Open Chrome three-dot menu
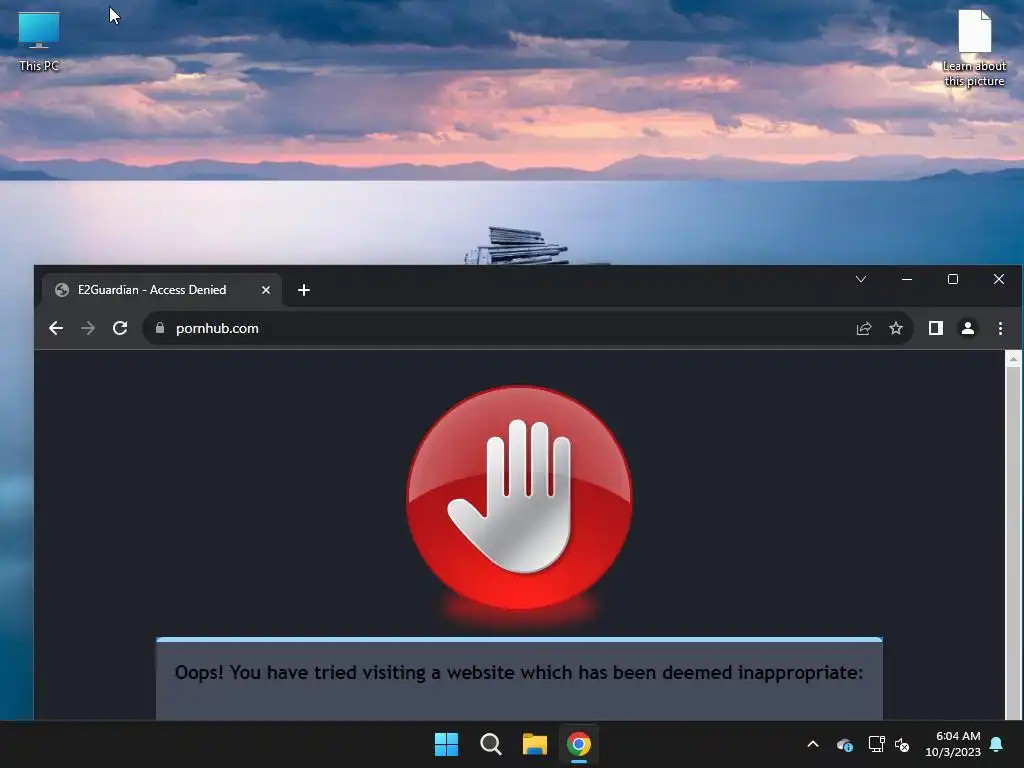Viewport: 1024px width, 768px height. point(1000,328)
